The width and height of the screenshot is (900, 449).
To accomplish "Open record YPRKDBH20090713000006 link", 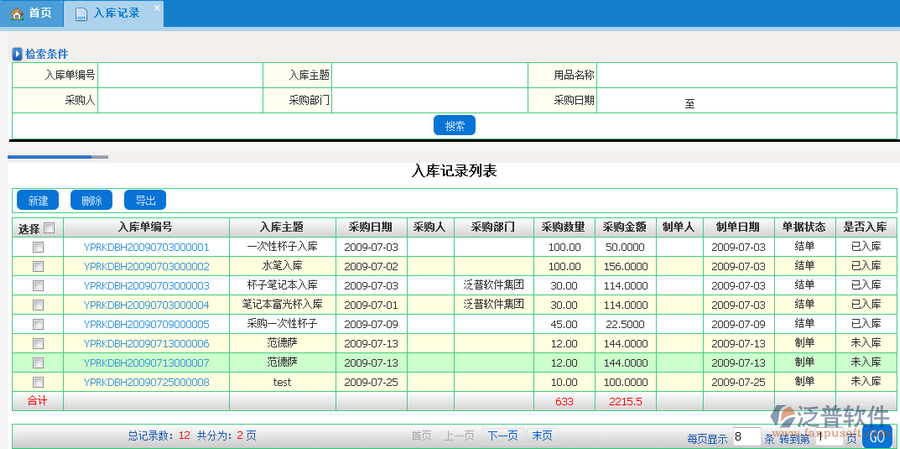I will click(146, 343).
